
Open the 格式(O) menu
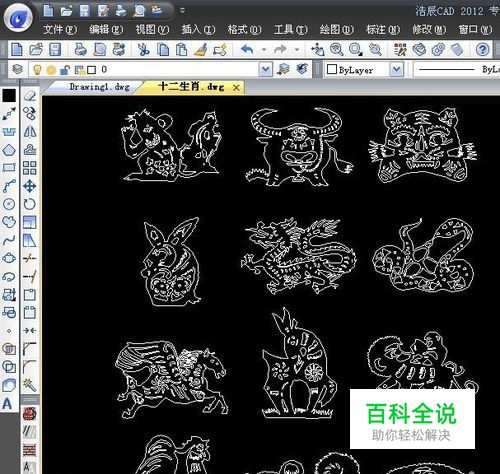[x=244, y=30]
